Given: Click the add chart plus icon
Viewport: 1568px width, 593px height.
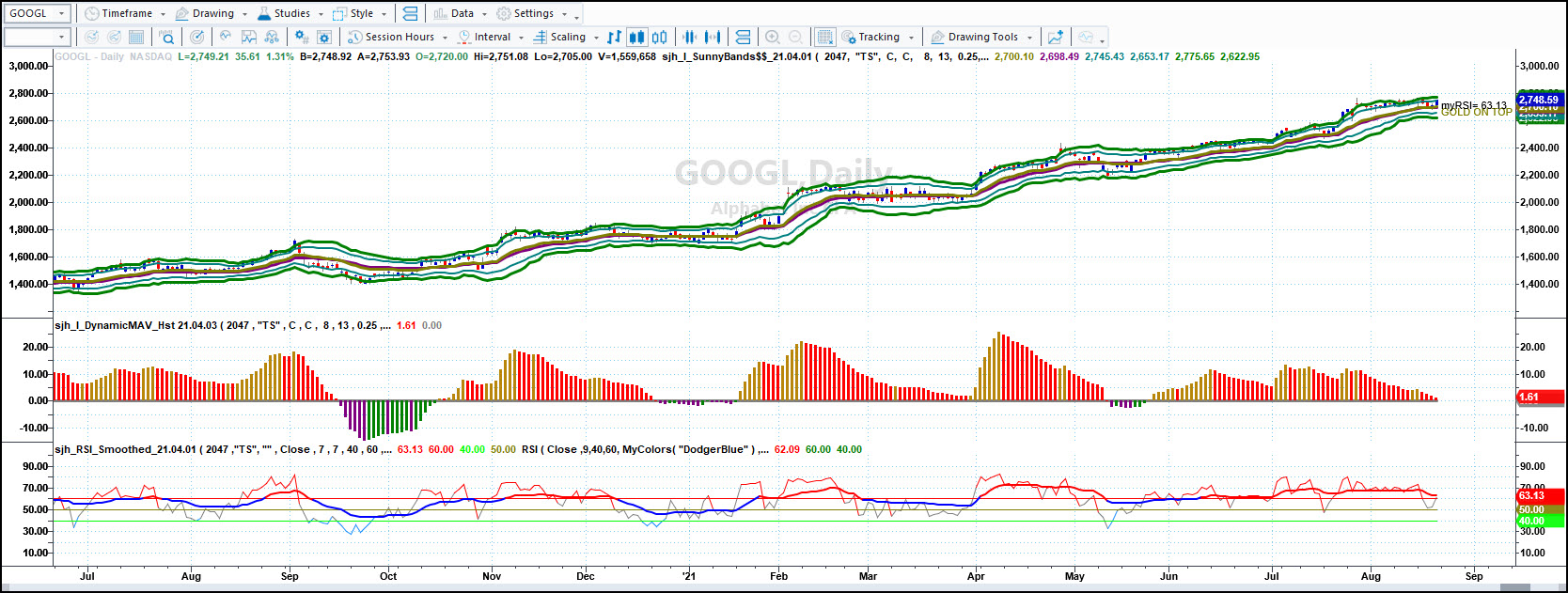Looking at the screenshot, I should click(x=1056, y=37).
